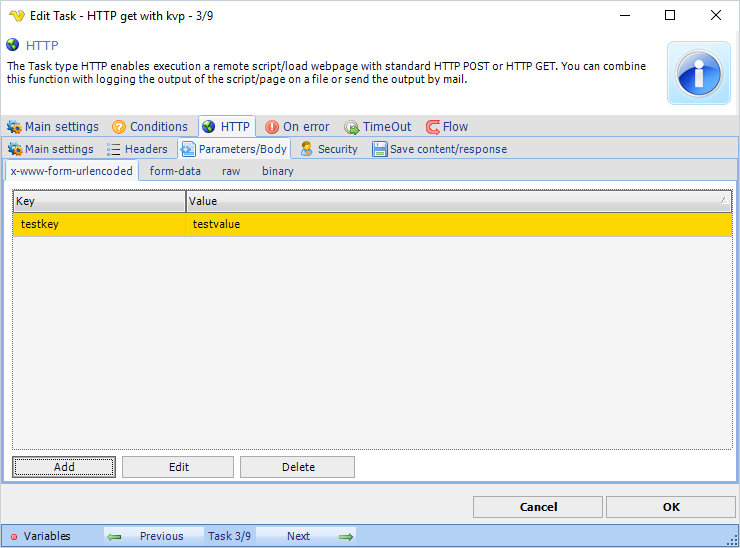Switch to the Security sub-tab
The height and width of the screenshot is (548, 740).
tap(329, 149)
